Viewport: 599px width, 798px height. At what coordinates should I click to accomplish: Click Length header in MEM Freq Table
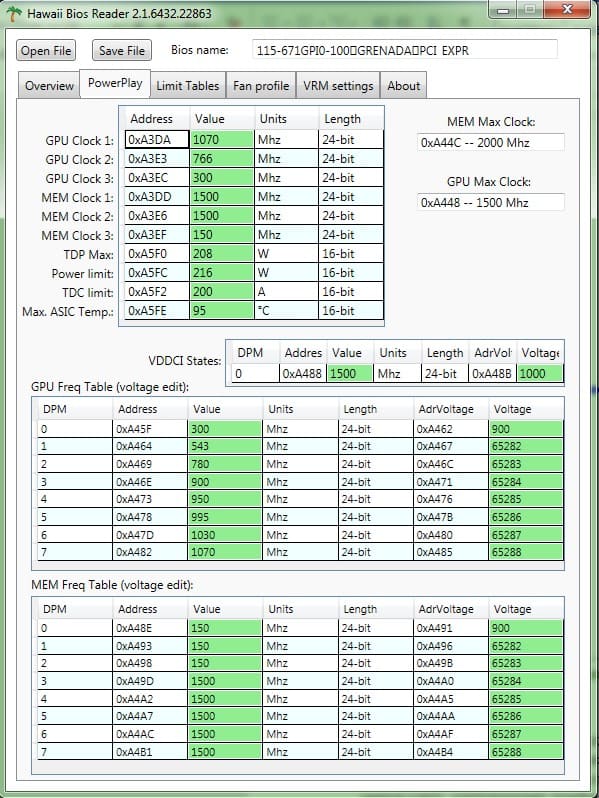[375, 609]
